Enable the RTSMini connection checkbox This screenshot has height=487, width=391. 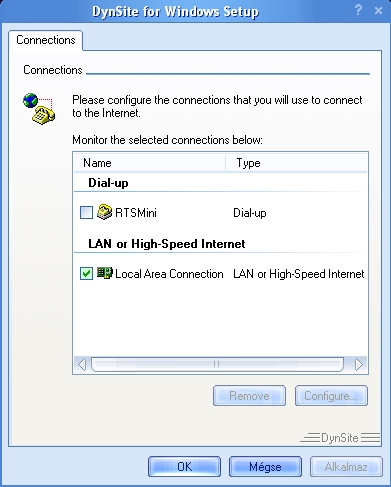(86, 212)
